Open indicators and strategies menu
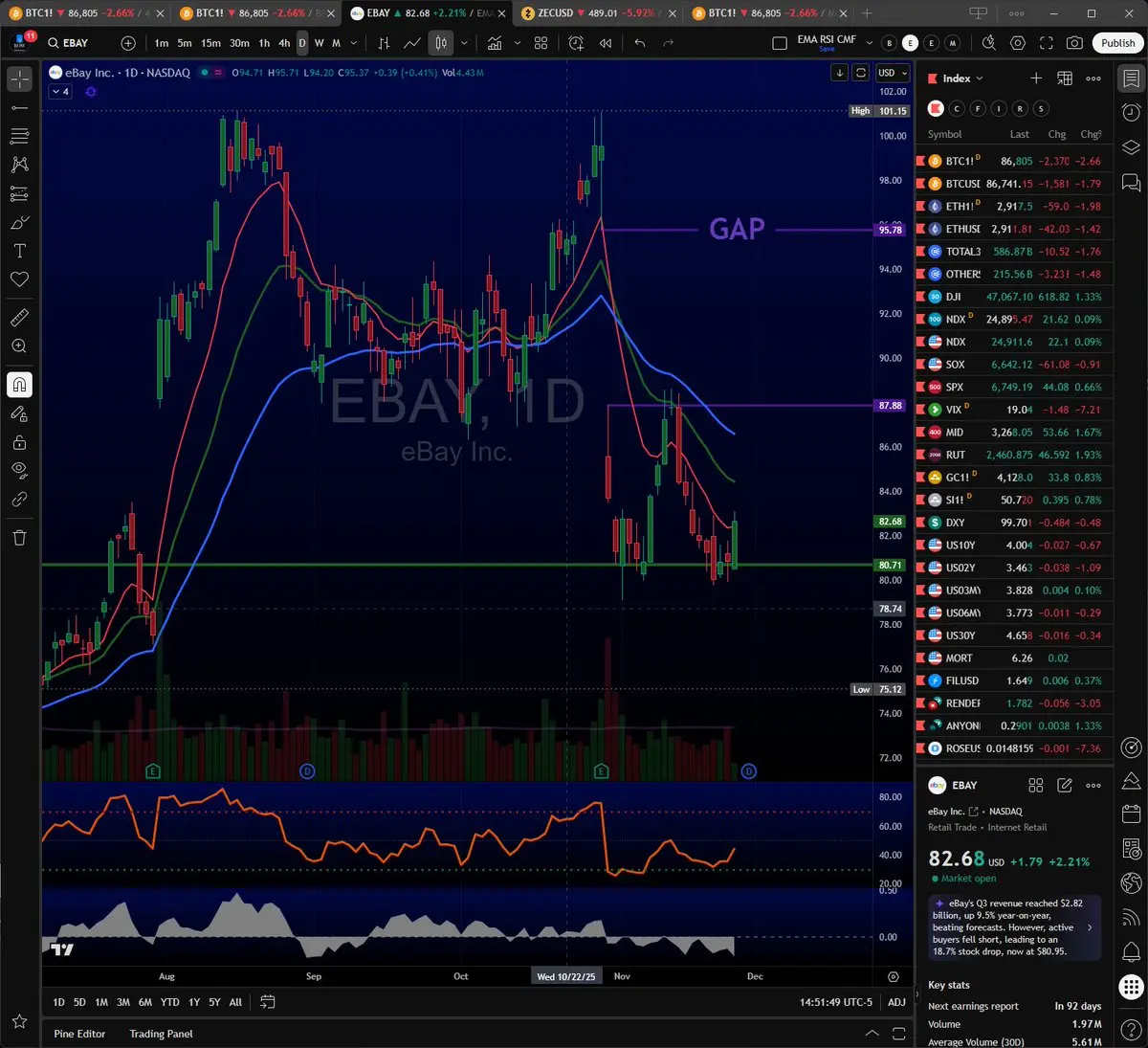 pos(495,43)
